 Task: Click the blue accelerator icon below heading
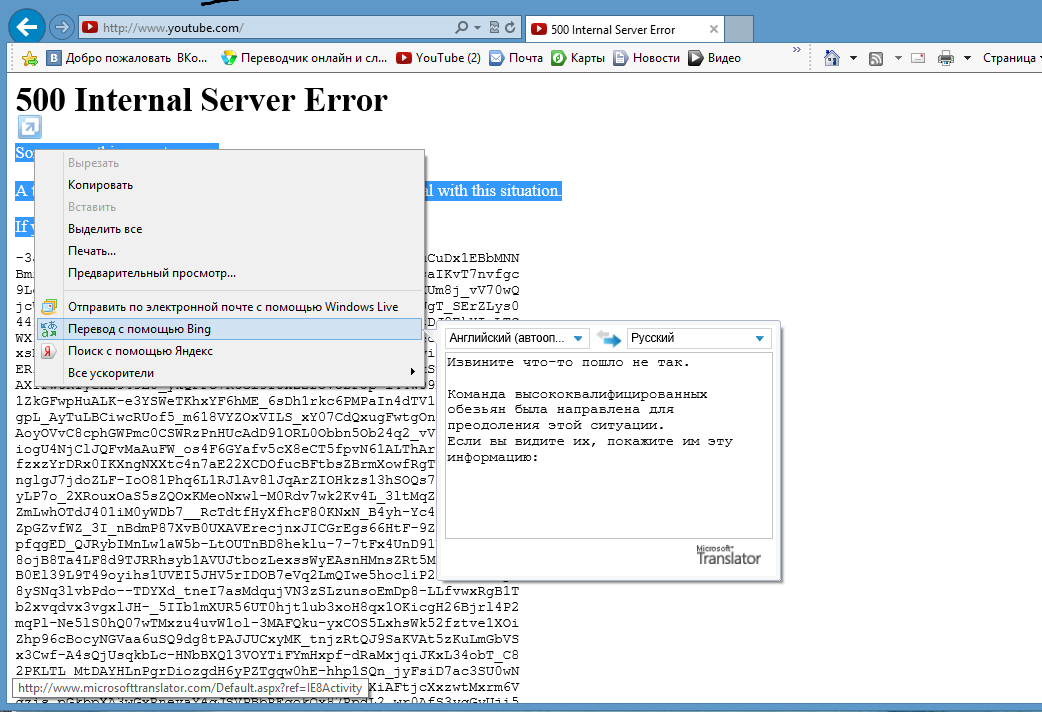[29, 127]
